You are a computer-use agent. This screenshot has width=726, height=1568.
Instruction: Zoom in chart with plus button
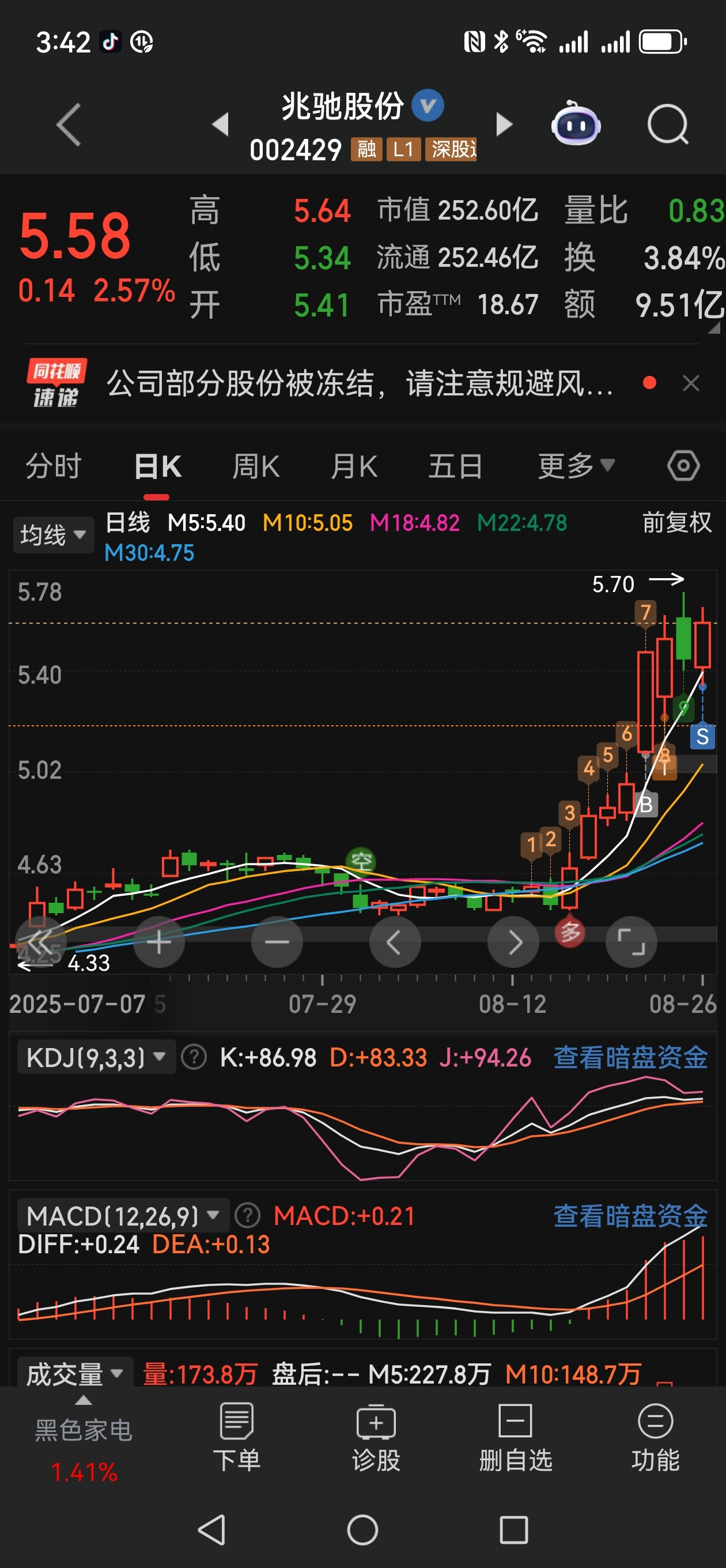tap(159, 943)
